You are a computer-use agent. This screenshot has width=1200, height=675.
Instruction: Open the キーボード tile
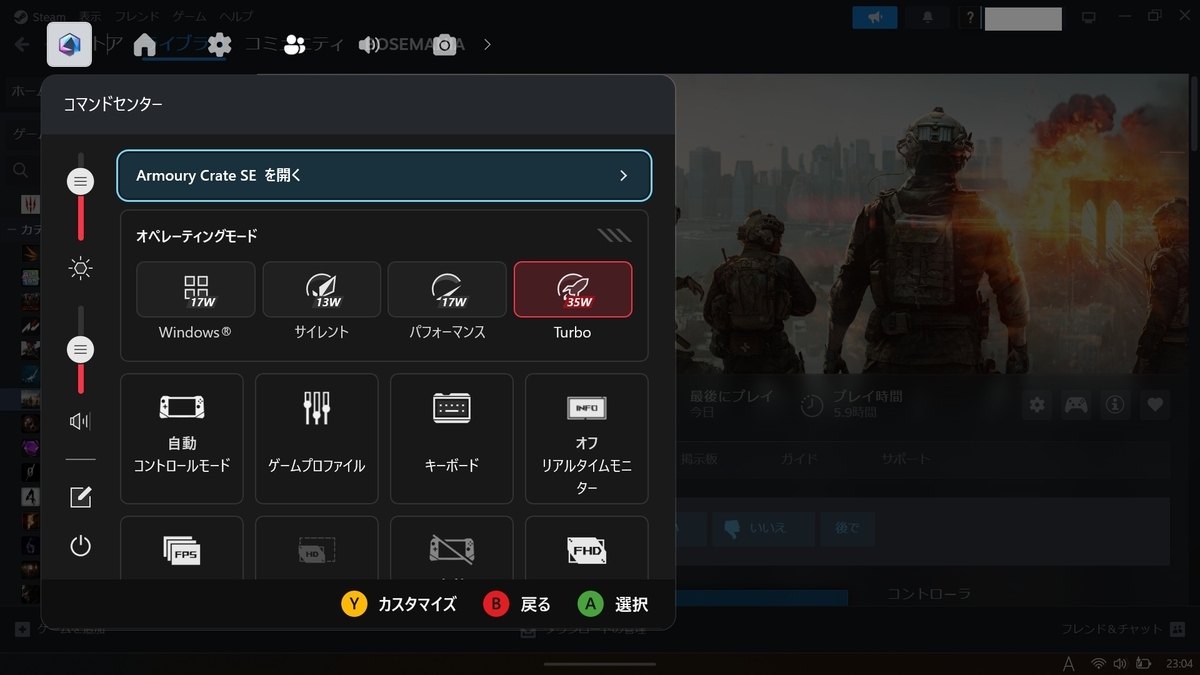point(452,438)
